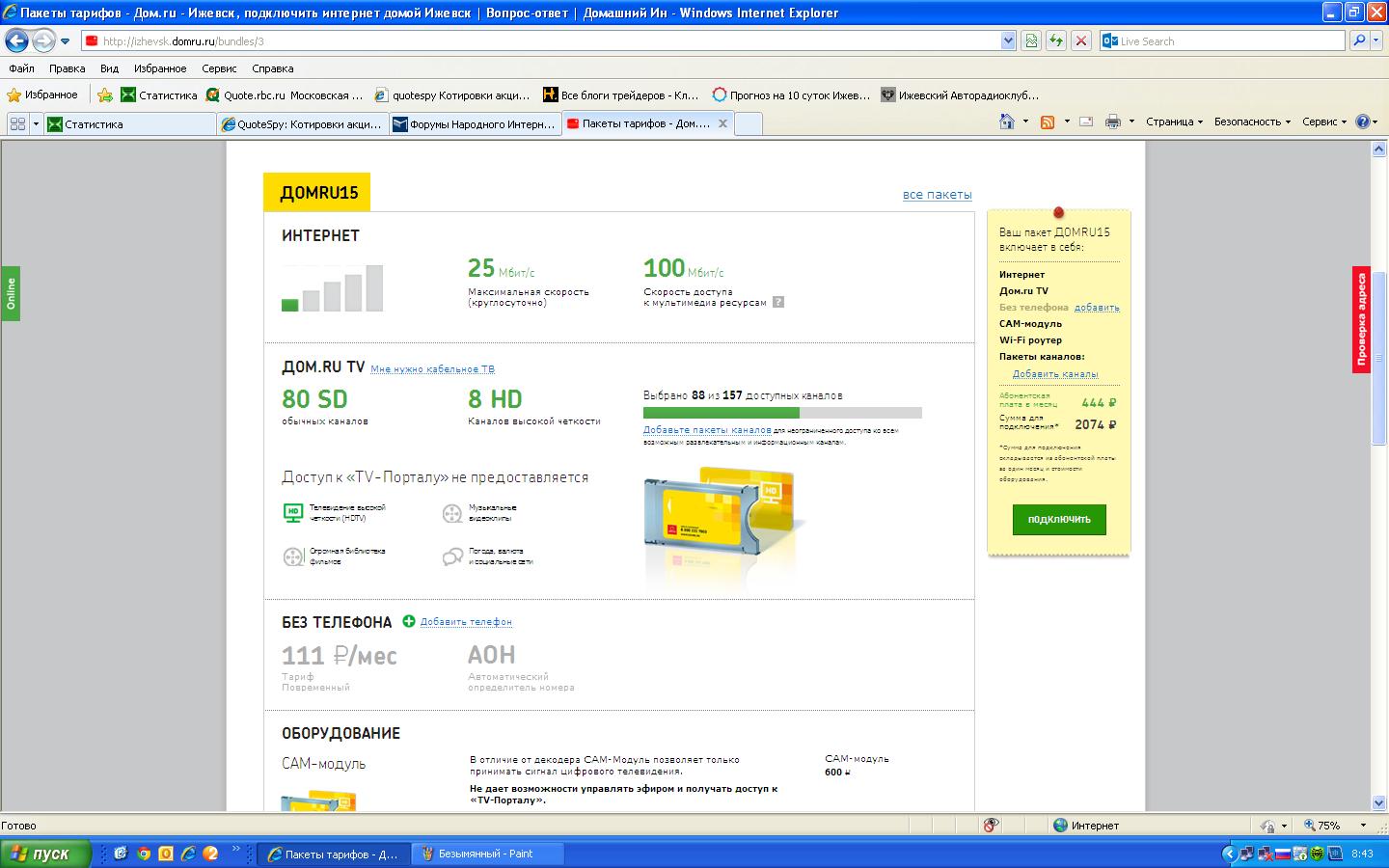
Task: Open recent pages dropdown beside Forward arrow
Action: pos(65,41)
